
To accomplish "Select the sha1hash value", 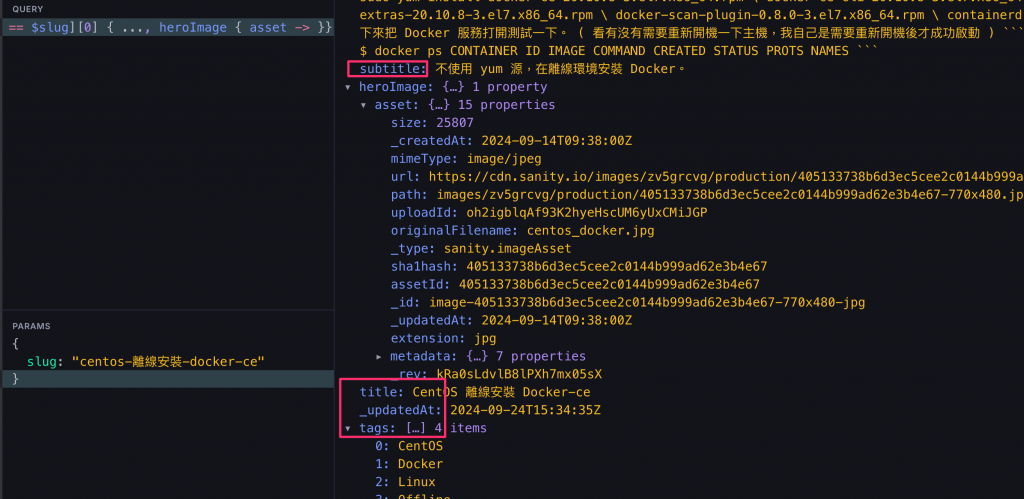I will click(616, 266).
